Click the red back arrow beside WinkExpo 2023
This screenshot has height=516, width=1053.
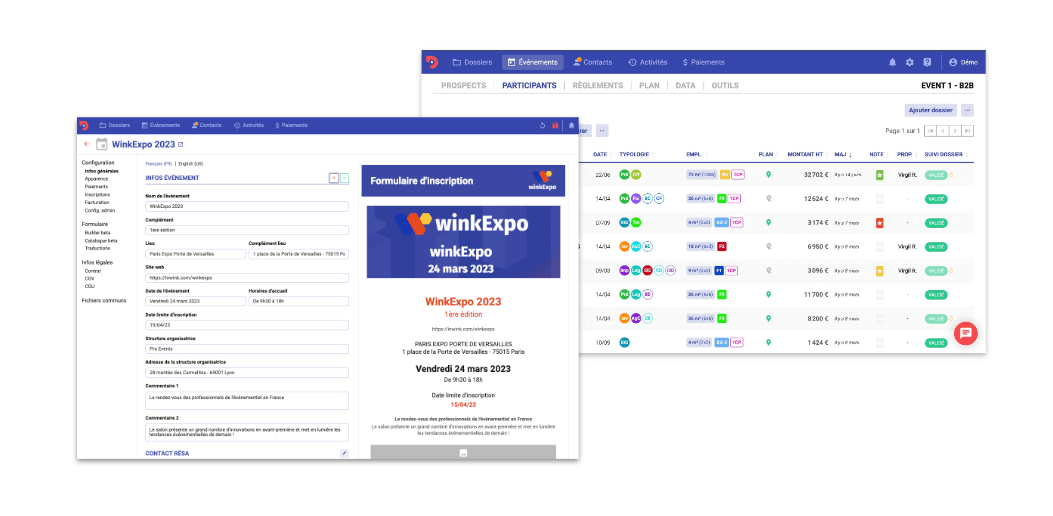(86, 144)
